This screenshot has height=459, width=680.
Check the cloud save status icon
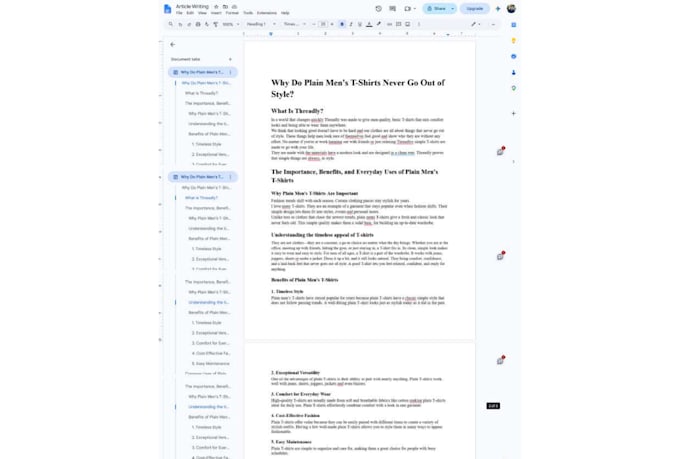pos(234,7)
